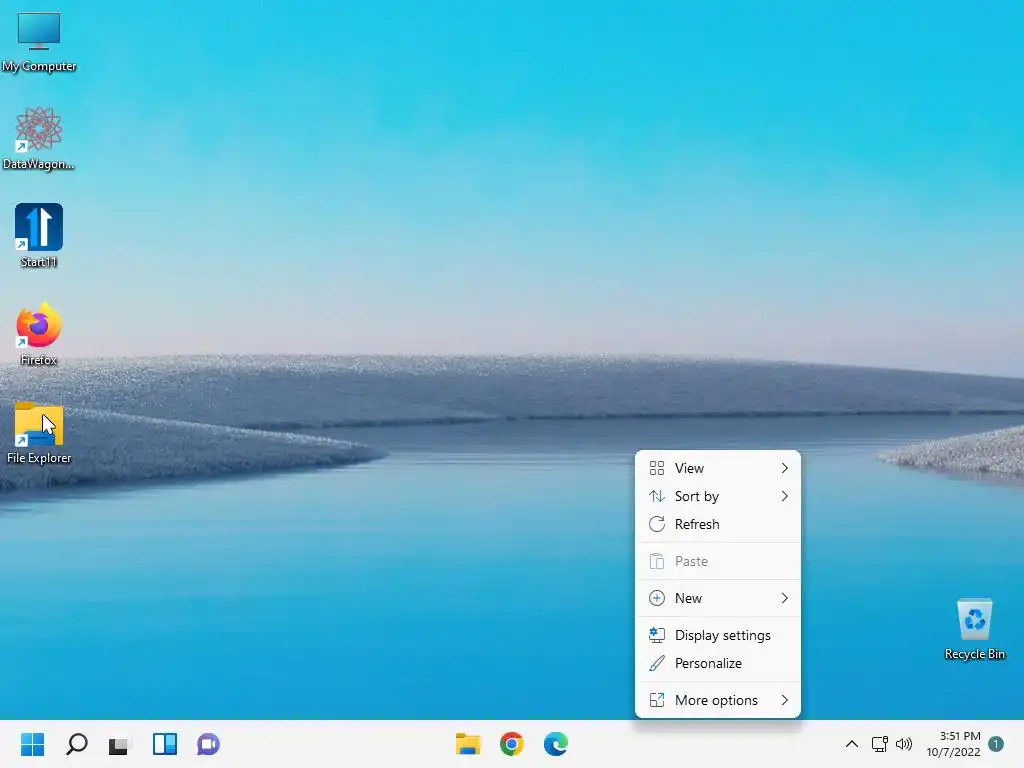
Task: Open taskbar Search magnifier
Action: pos(76,744)
